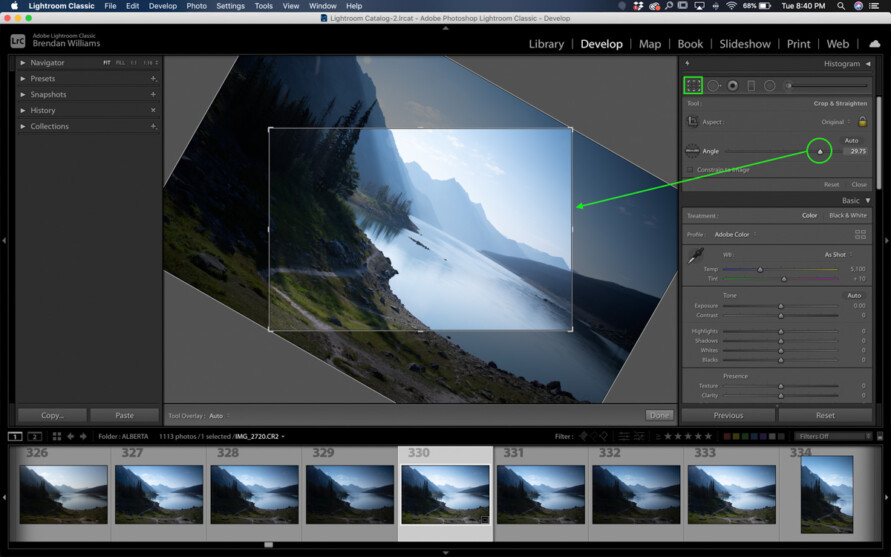Click the Previous button
Viewport: 891px width, 557px height.
(x=728, y=415)
